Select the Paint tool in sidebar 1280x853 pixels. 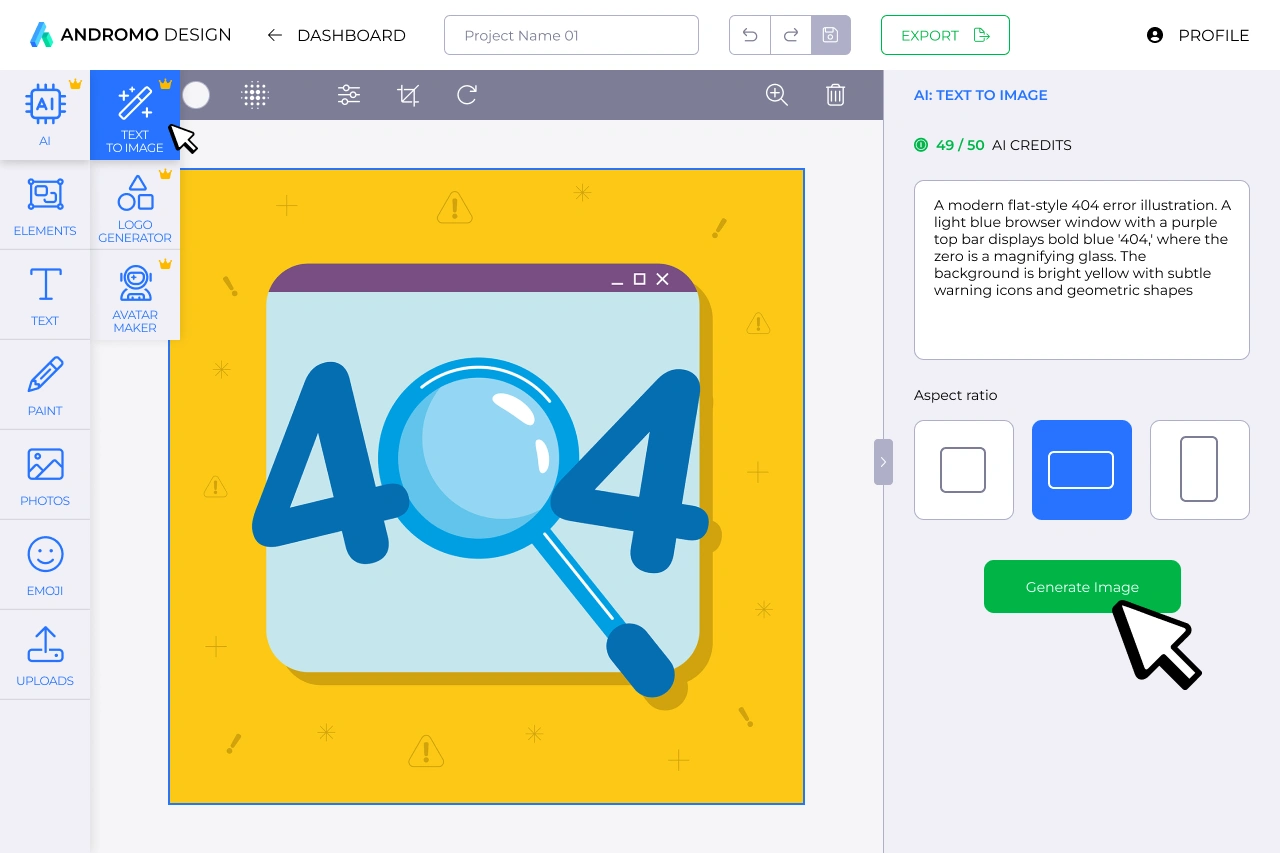point(45,385)
